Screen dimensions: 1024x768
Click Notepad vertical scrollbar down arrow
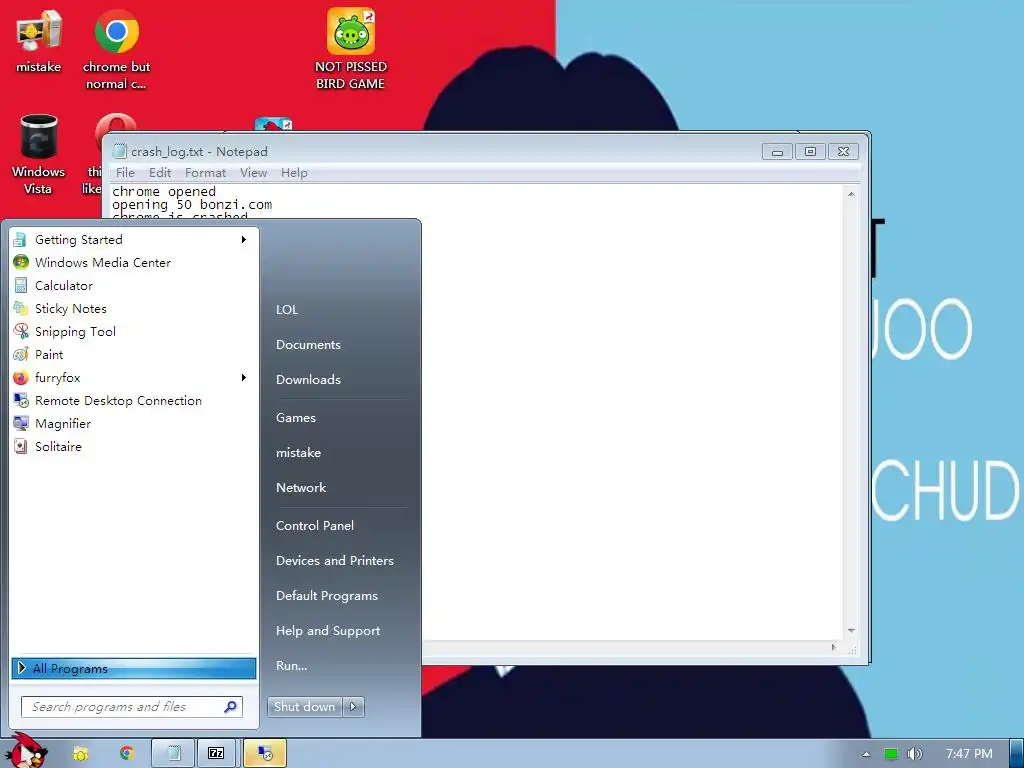tap(851, 630)
